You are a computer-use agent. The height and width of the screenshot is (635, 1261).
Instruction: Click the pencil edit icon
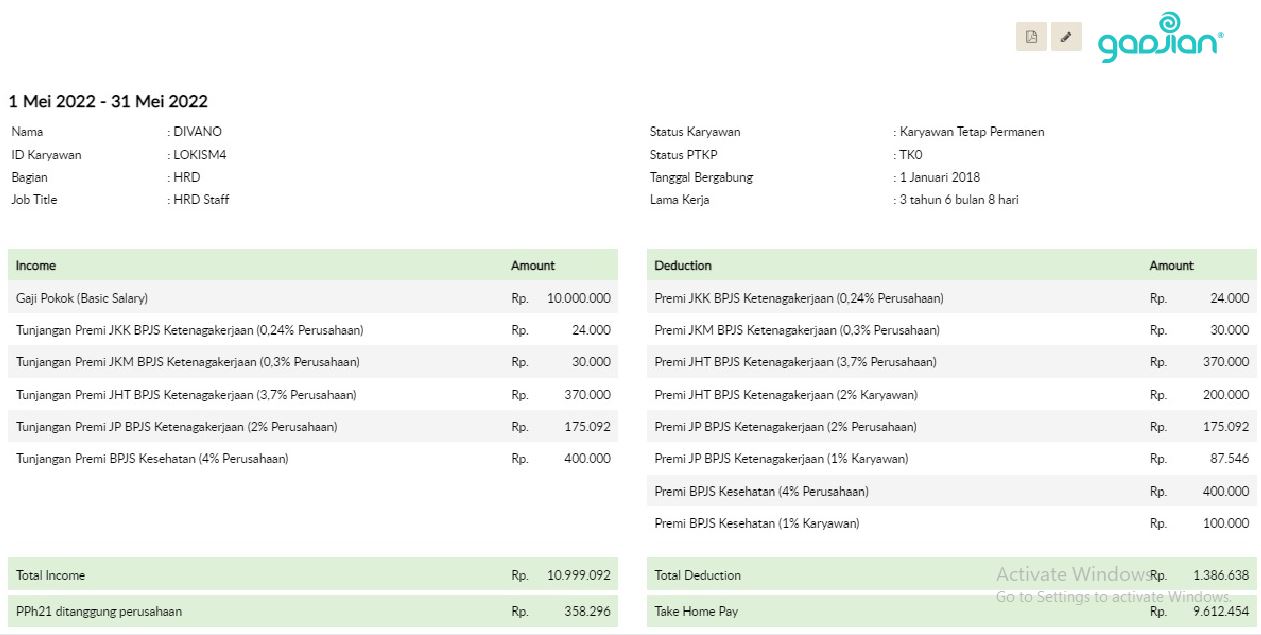[1066, 37]
